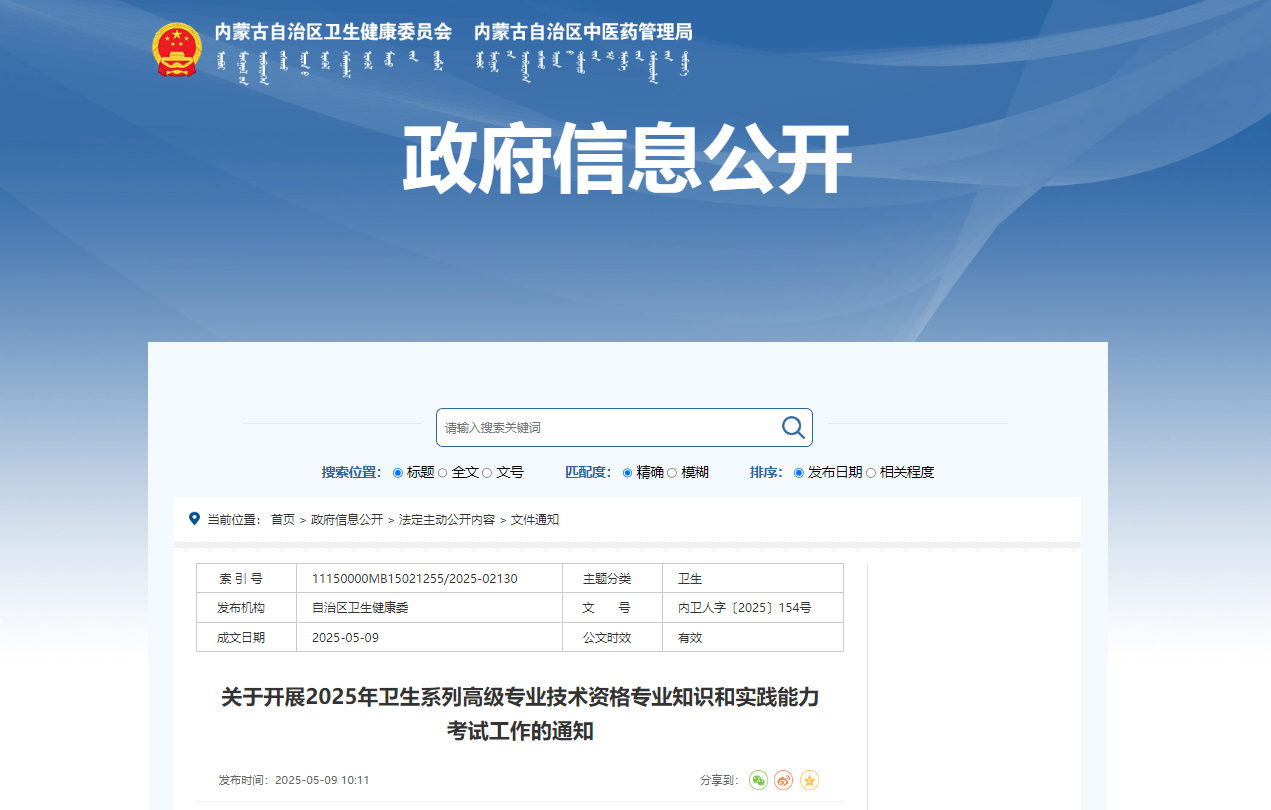Image resolution: width=1271 pixels, height=810 pixels.
Task: Open 首页 breadcrumb link
Action: (283, 520)
